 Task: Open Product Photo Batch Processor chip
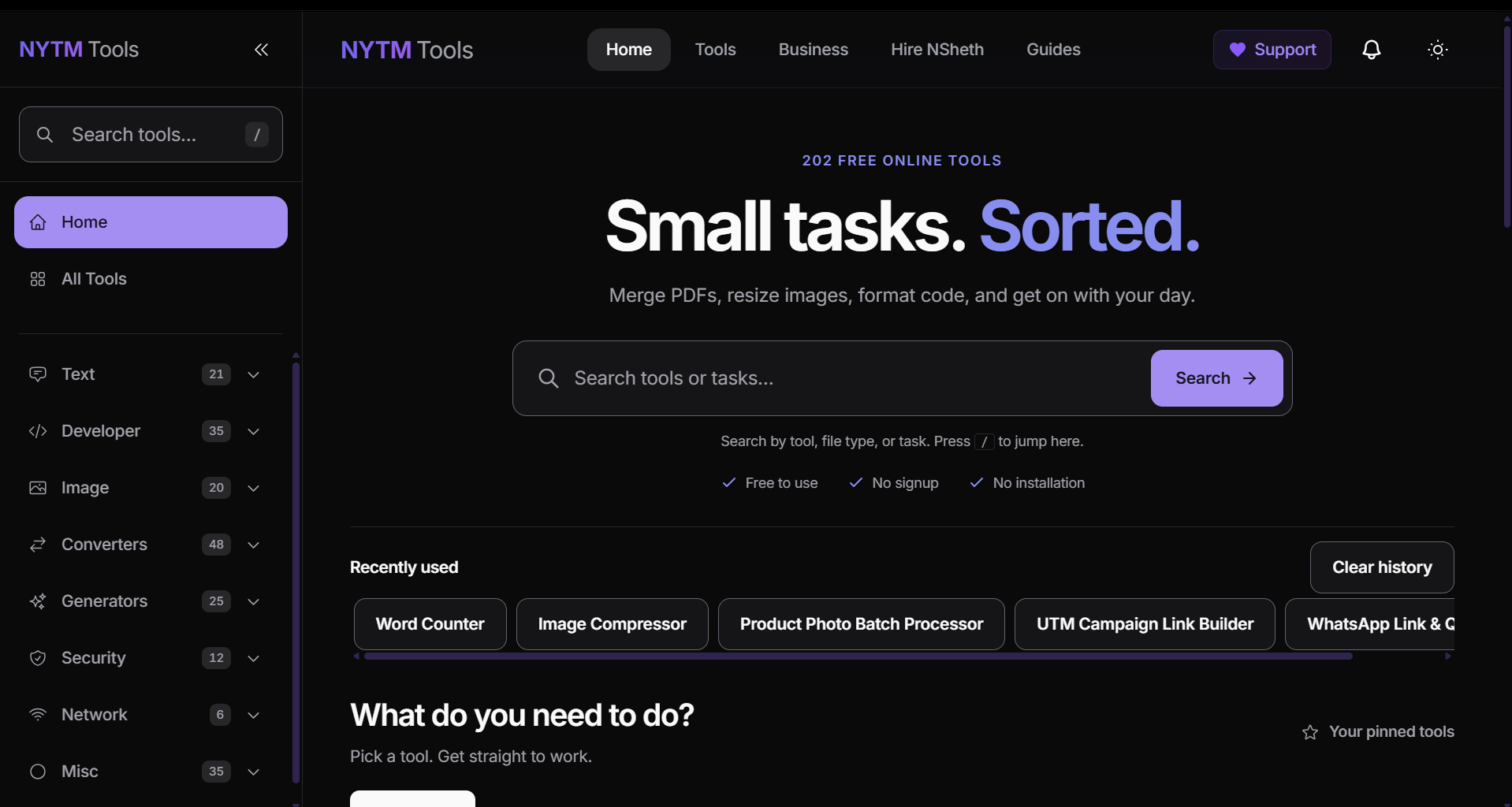[862, 624]
